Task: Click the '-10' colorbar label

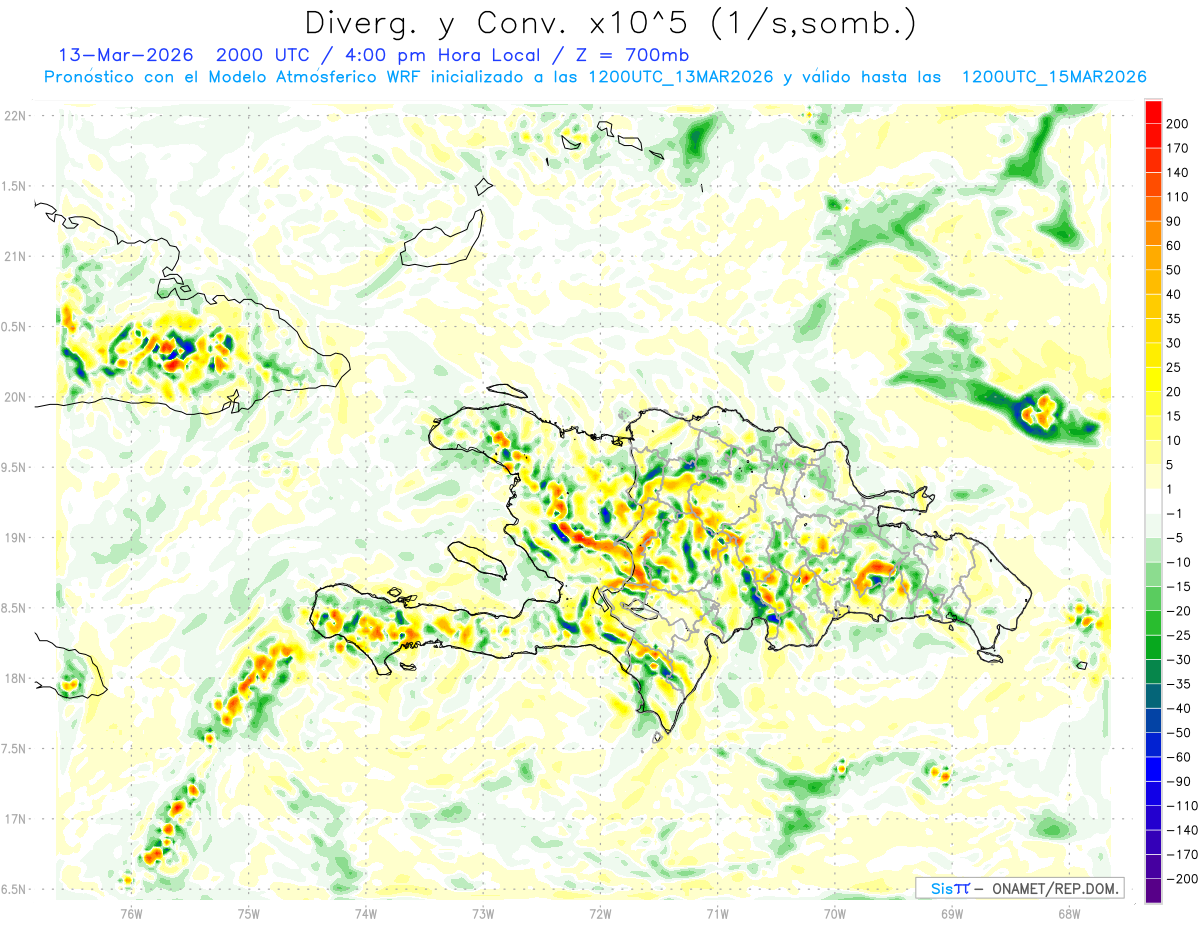Action: [1179, 562]
